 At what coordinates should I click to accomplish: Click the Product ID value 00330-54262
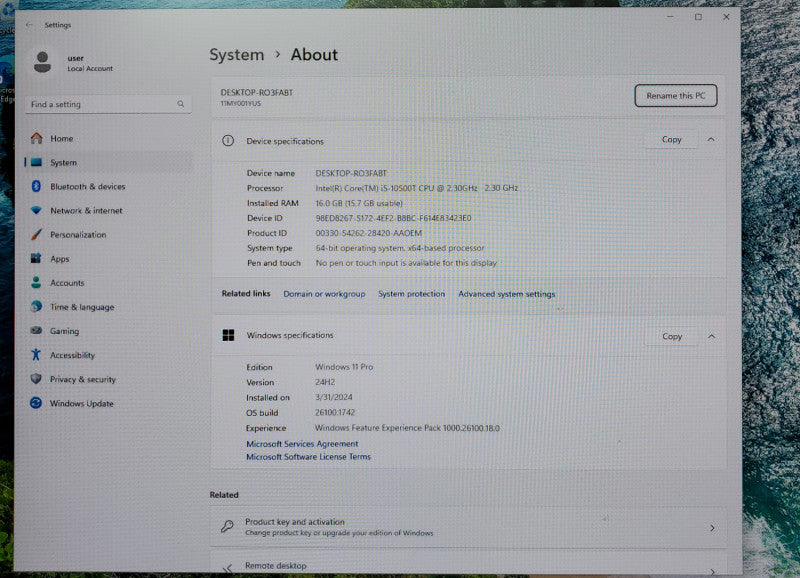click(368, 233)
